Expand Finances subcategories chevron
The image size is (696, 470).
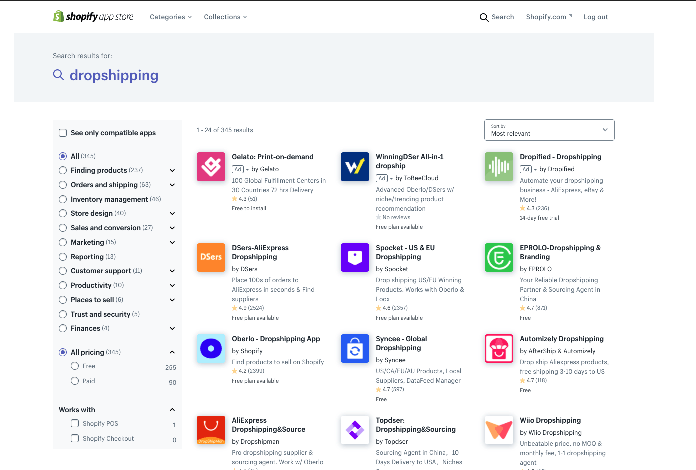172,328
